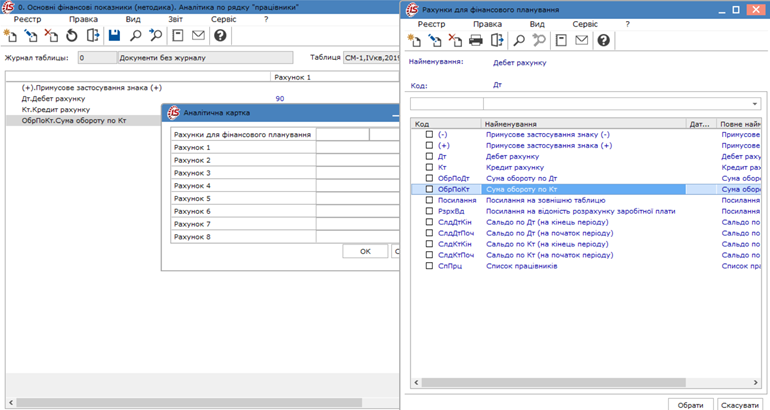Click the notes page icon in the left window toolbar

click(x=178, y=35)
